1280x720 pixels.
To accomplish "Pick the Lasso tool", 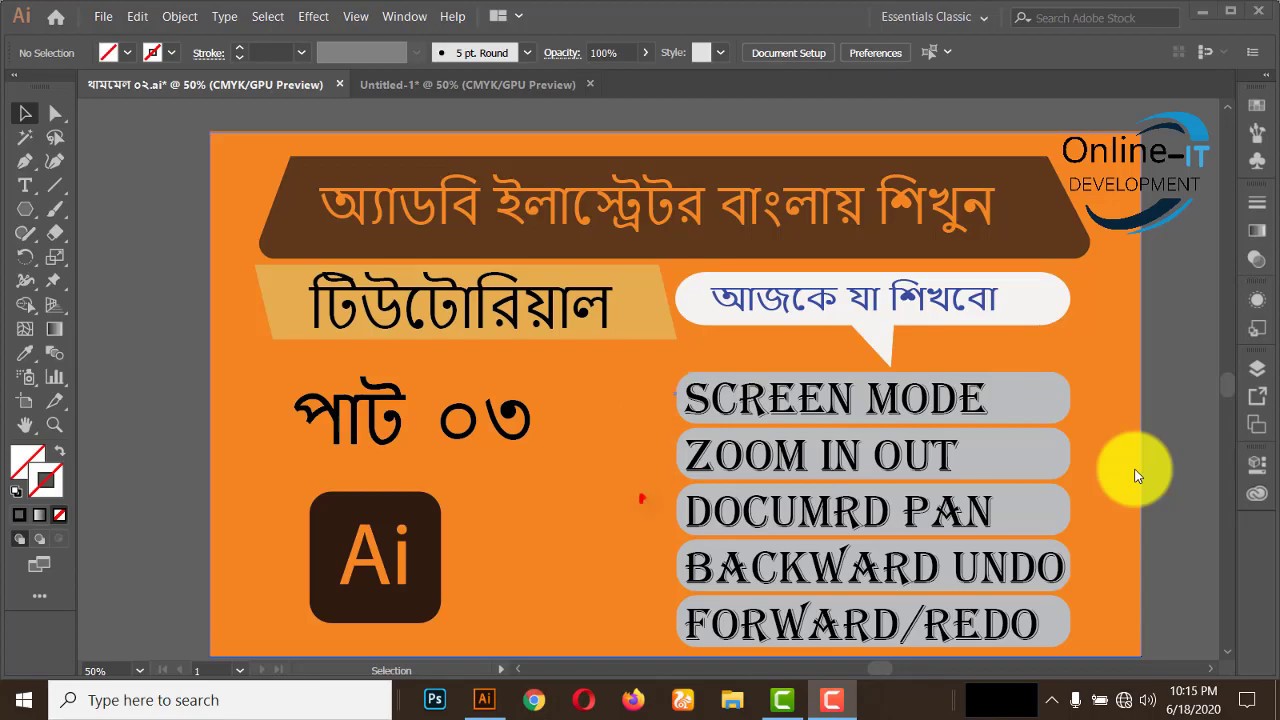I will pyautogui.click(x=55, y=137).
